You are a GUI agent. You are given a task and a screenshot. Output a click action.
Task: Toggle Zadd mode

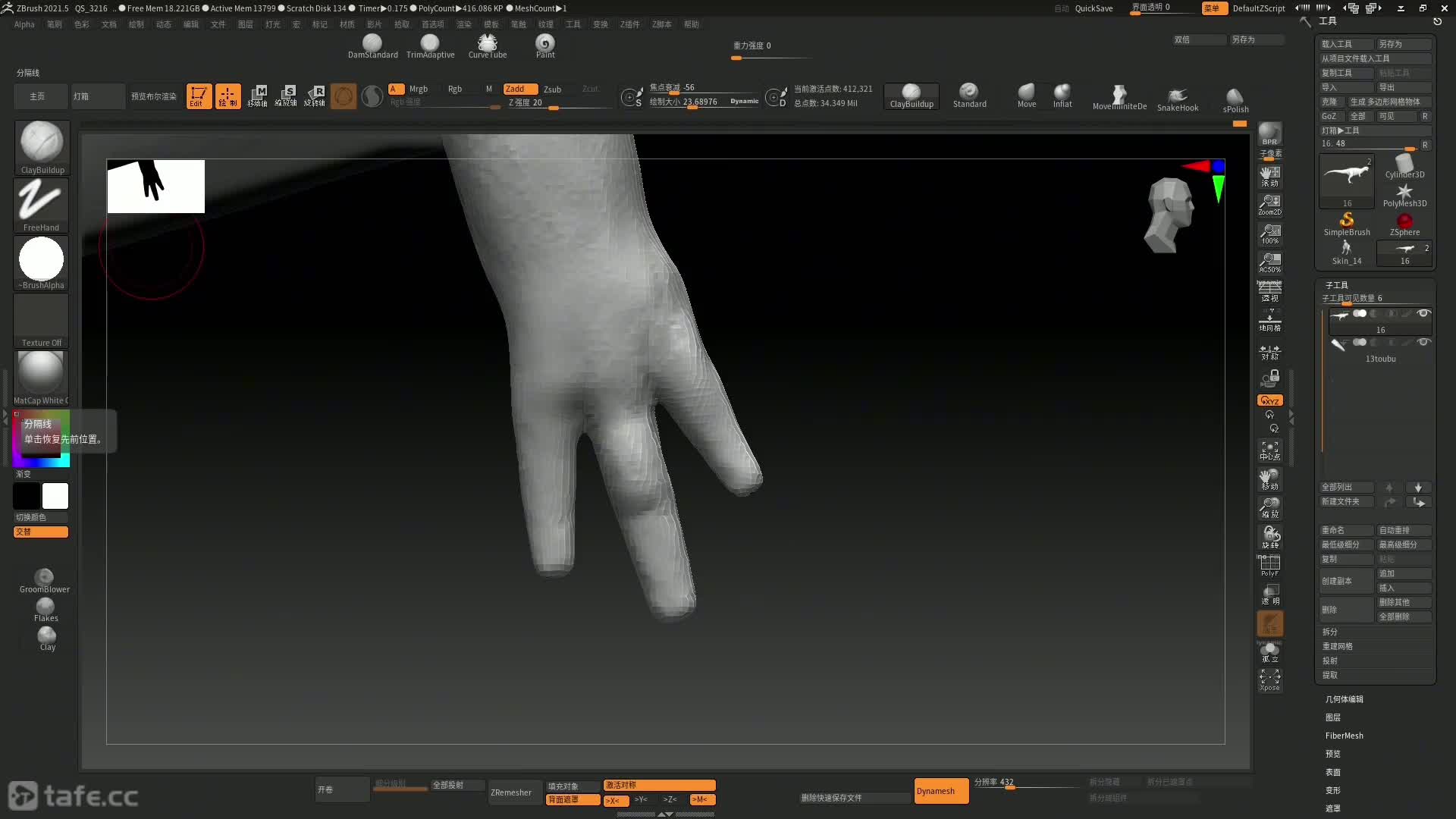(x=520, y=89)
